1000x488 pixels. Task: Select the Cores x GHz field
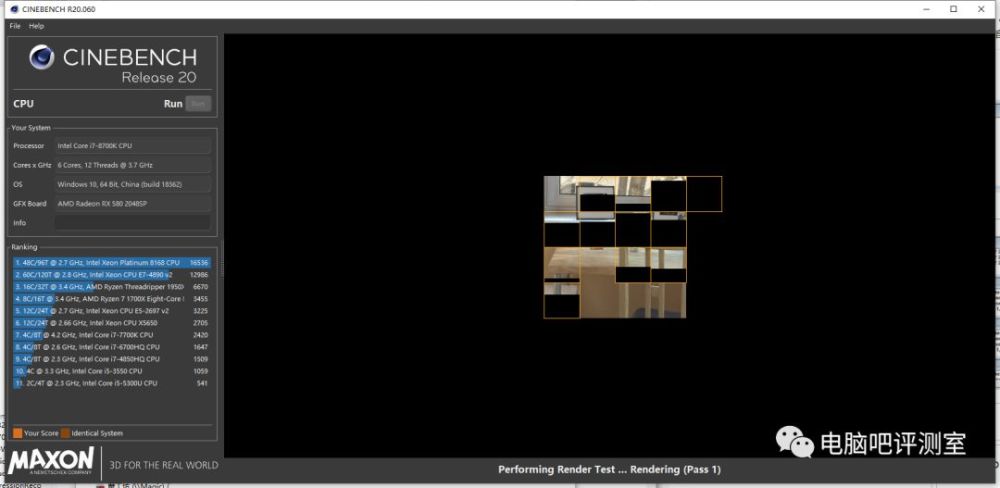coord(133,165)
